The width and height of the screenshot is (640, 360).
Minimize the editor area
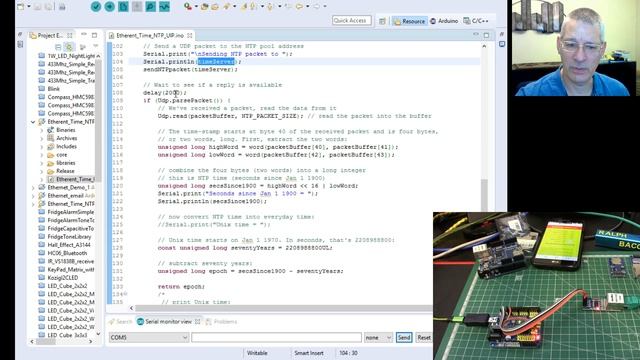tap(476, 35)
